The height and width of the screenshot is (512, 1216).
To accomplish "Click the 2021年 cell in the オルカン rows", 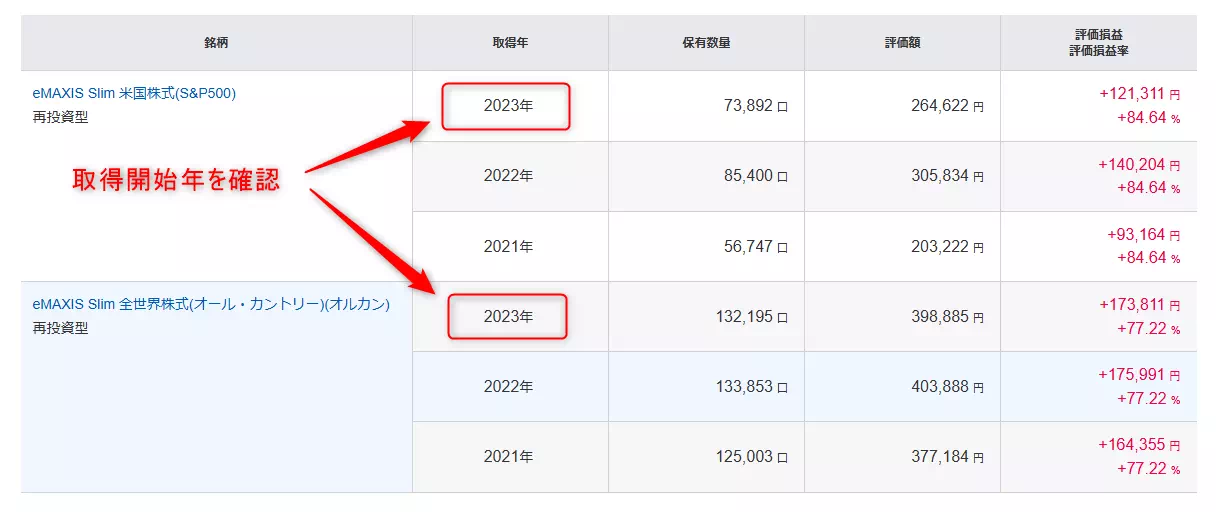I will (x=508, y=457).
